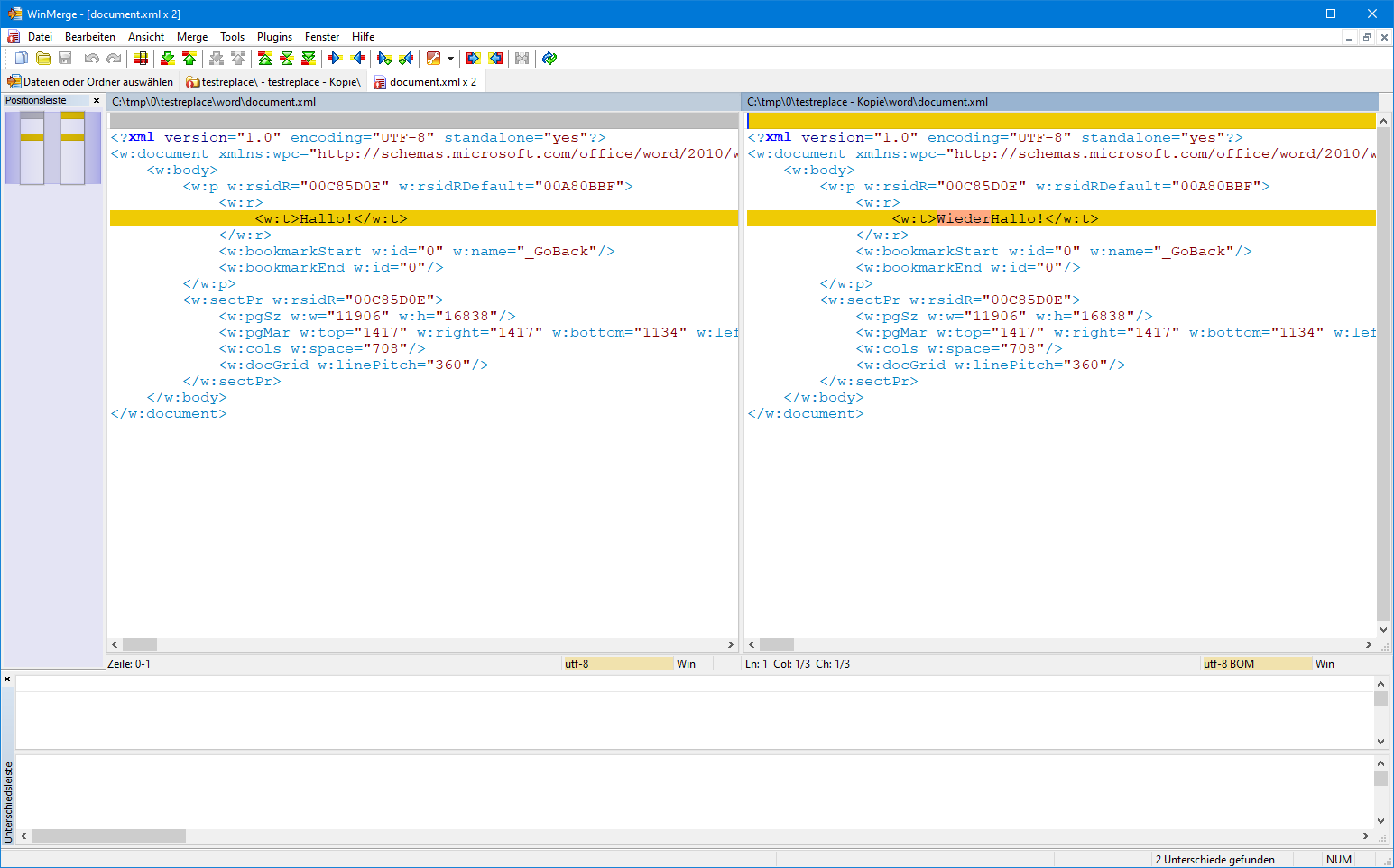Go to next difference (green down arrow)
This screenshot has width=1394, height=868.
[168, 59]
